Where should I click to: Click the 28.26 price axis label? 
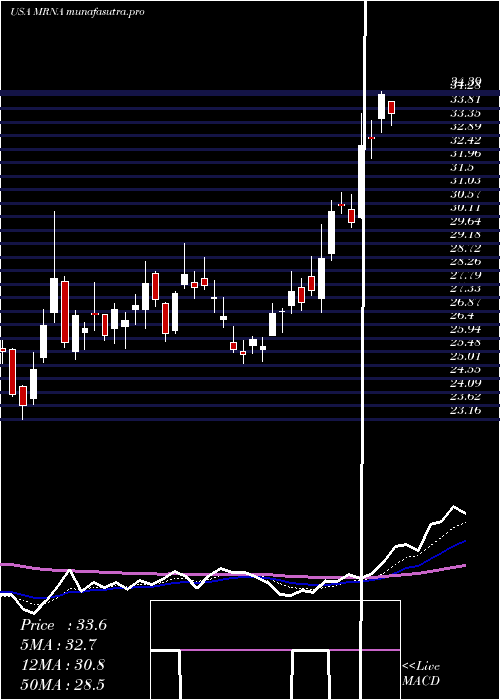466,262
